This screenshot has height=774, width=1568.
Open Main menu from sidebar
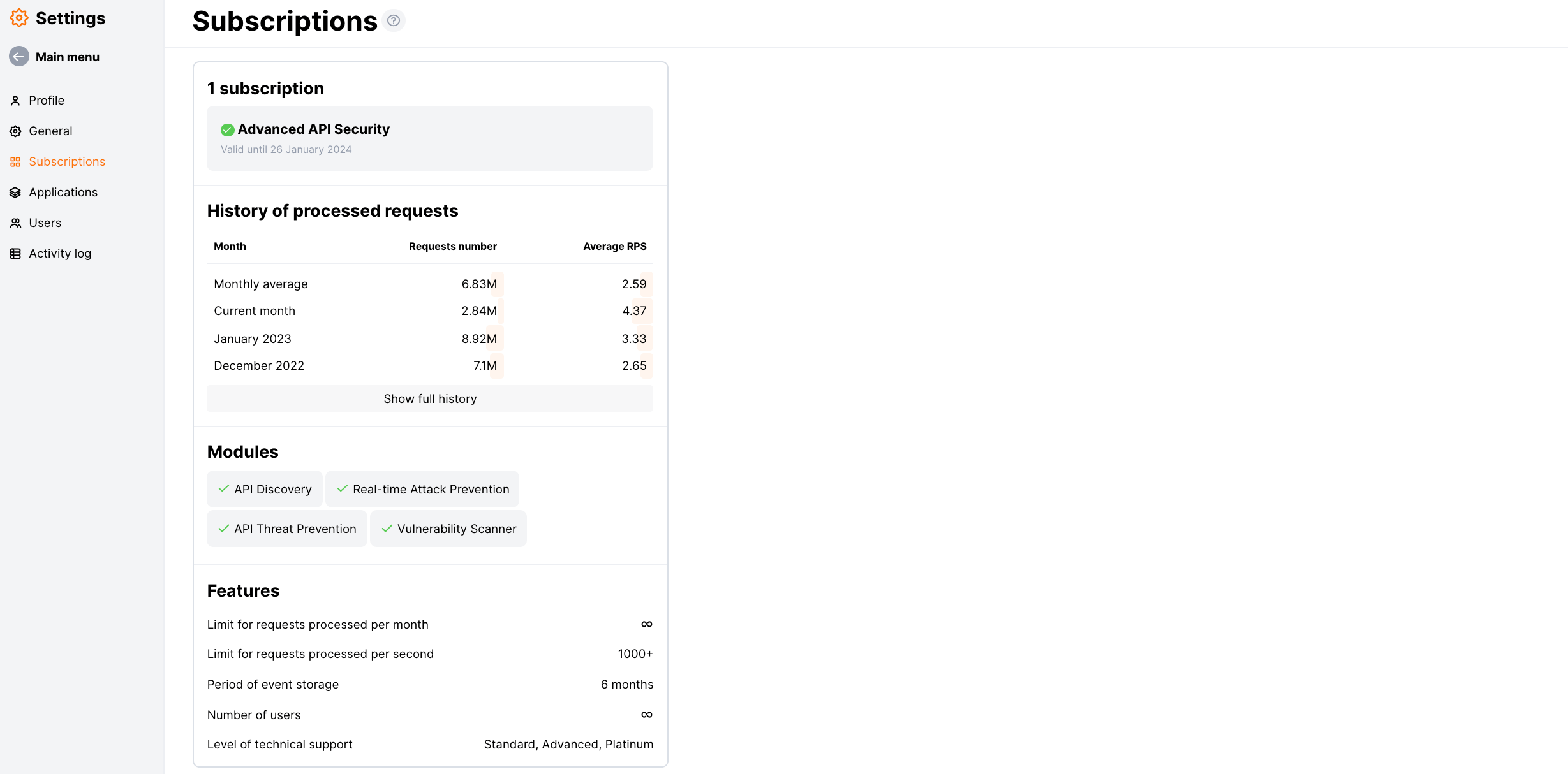coord(67,56)
